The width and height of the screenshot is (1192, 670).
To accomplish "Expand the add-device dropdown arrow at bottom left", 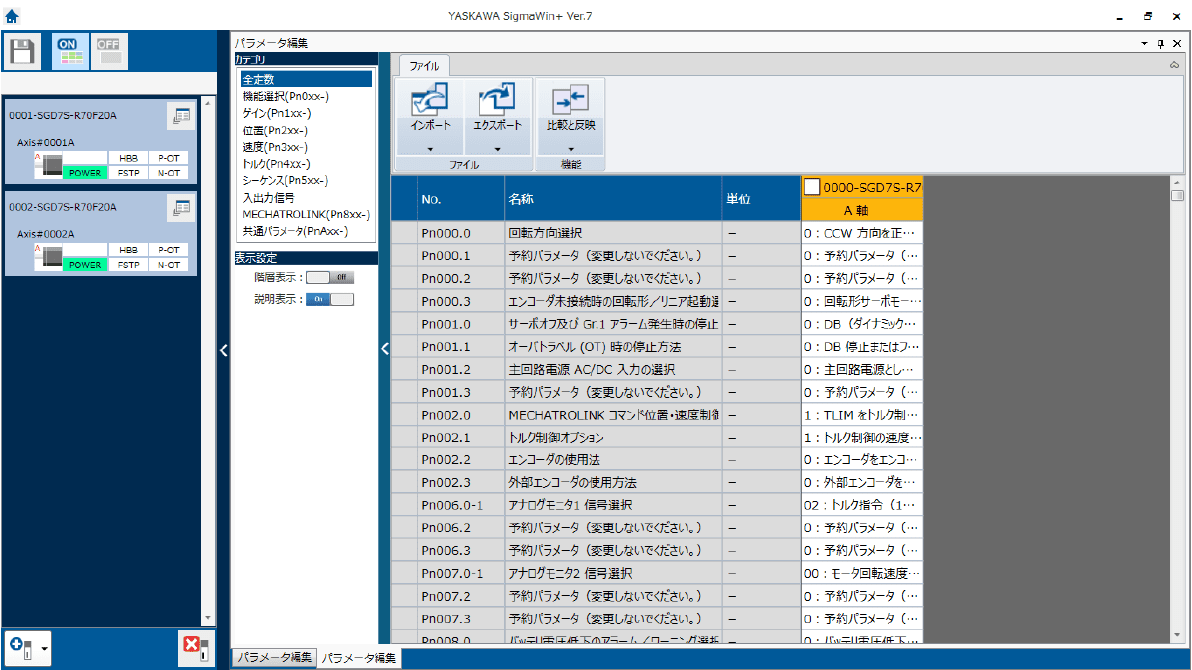I will pos(45,648).
